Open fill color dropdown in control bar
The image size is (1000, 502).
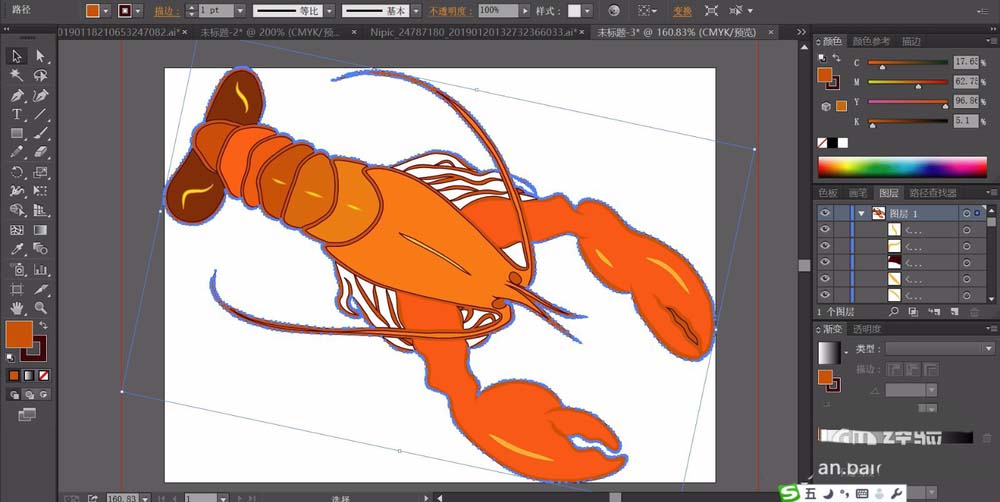tap(106, 11)
